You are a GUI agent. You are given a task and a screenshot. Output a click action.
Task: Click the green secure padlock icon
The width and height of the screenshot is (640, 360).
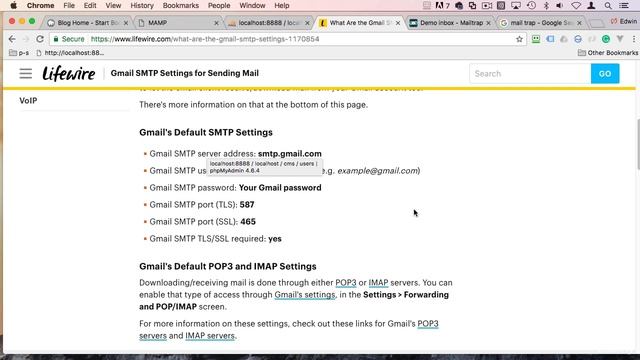[x=56, y=39]
